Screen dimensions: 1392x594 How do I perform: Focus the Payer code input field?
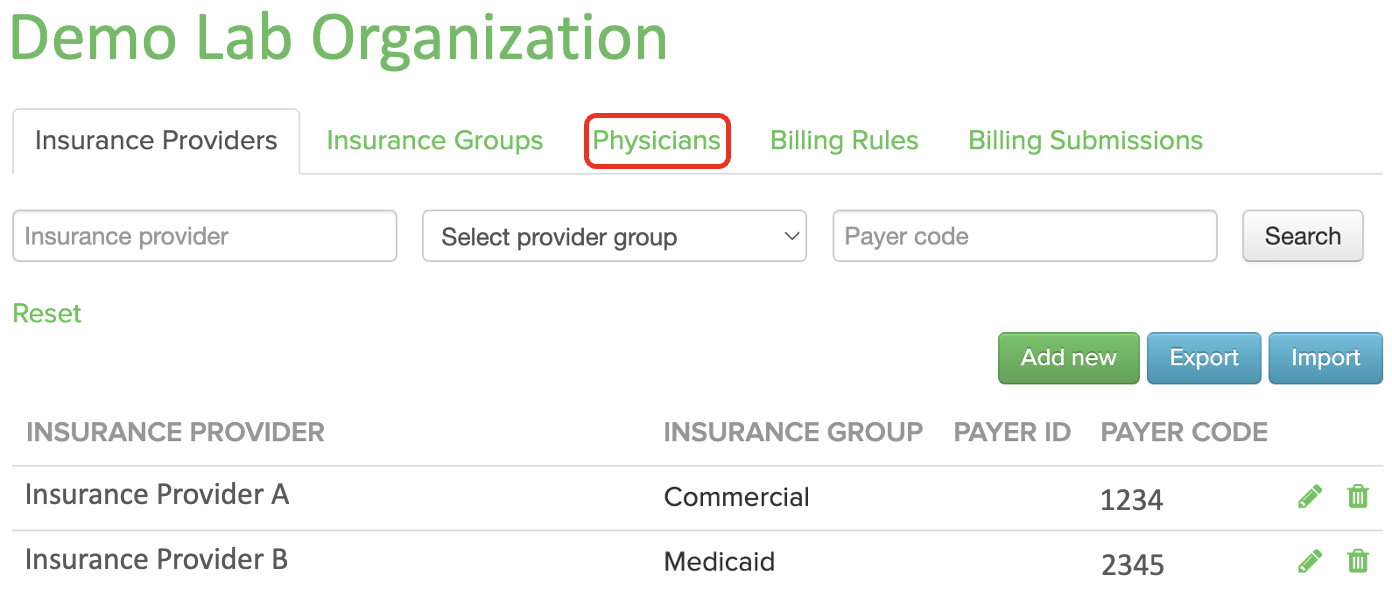point(1025,236)
